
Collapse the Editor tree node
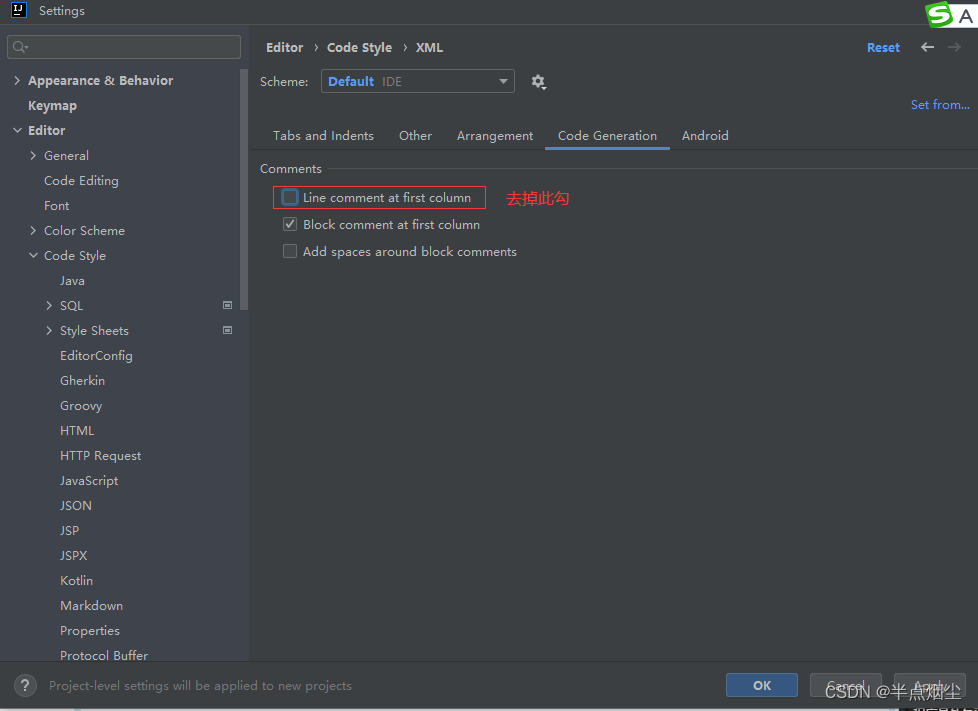coord(17,130)
